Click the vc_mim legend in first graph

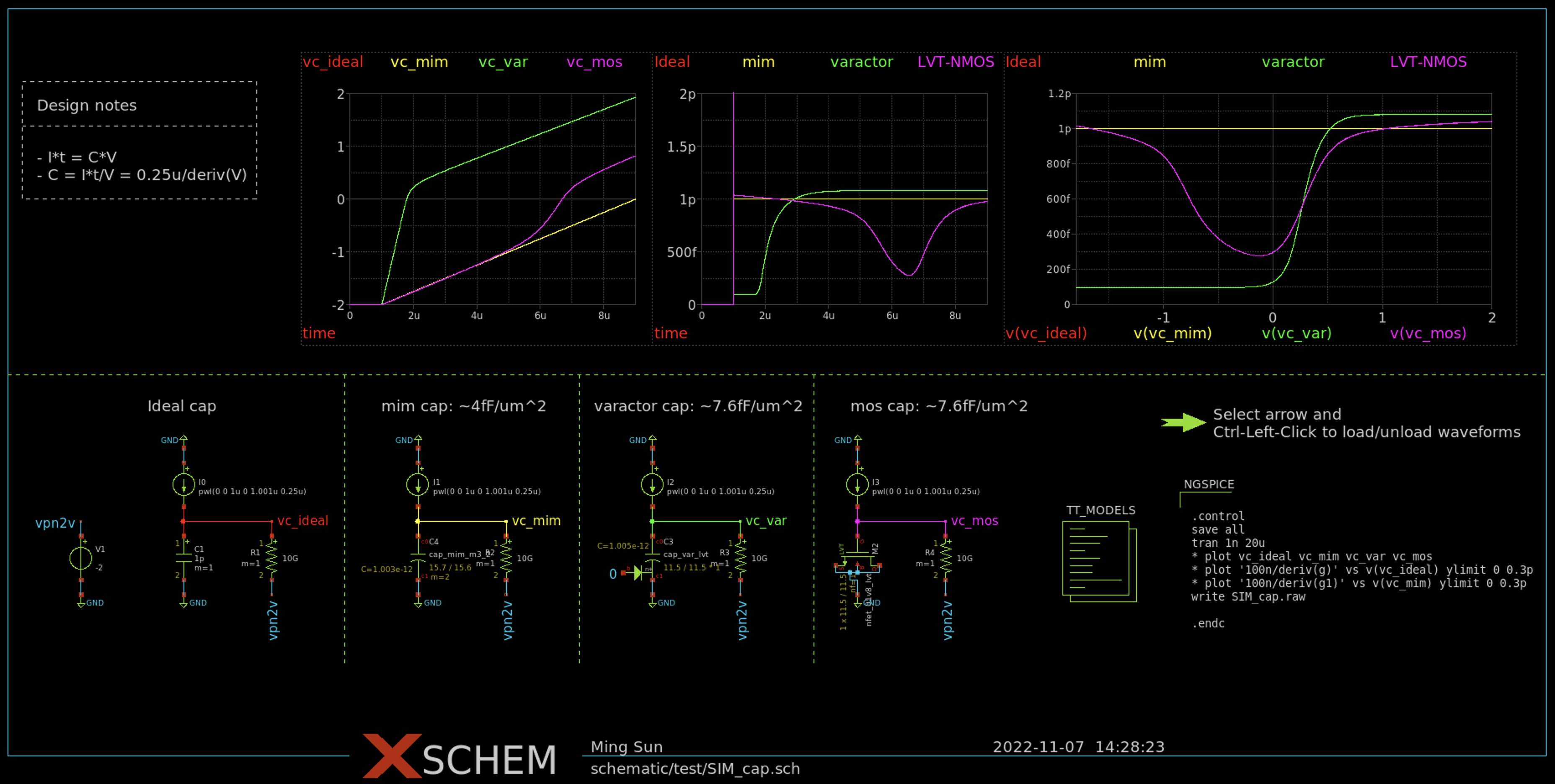(419, 62)
